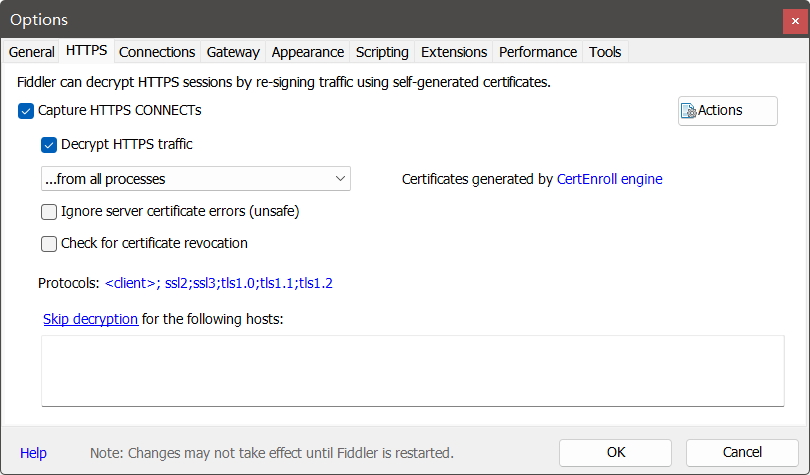Uncheck Capture HTTPS CONNECTs

click(x=26, y=111)
